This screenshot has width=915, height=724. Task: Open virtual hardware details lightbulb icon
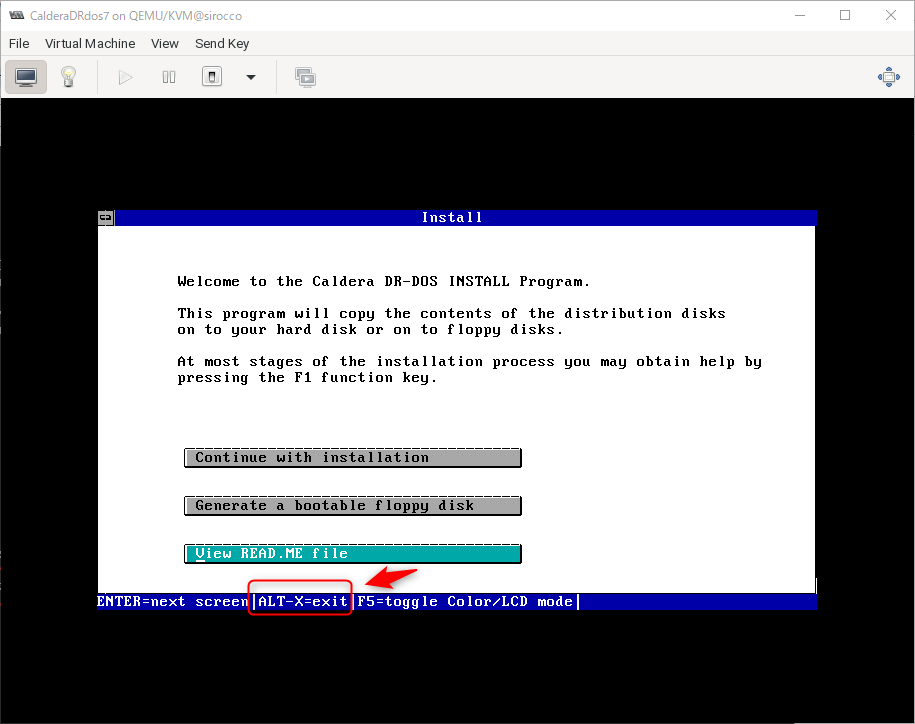click(x=69, y=77)
